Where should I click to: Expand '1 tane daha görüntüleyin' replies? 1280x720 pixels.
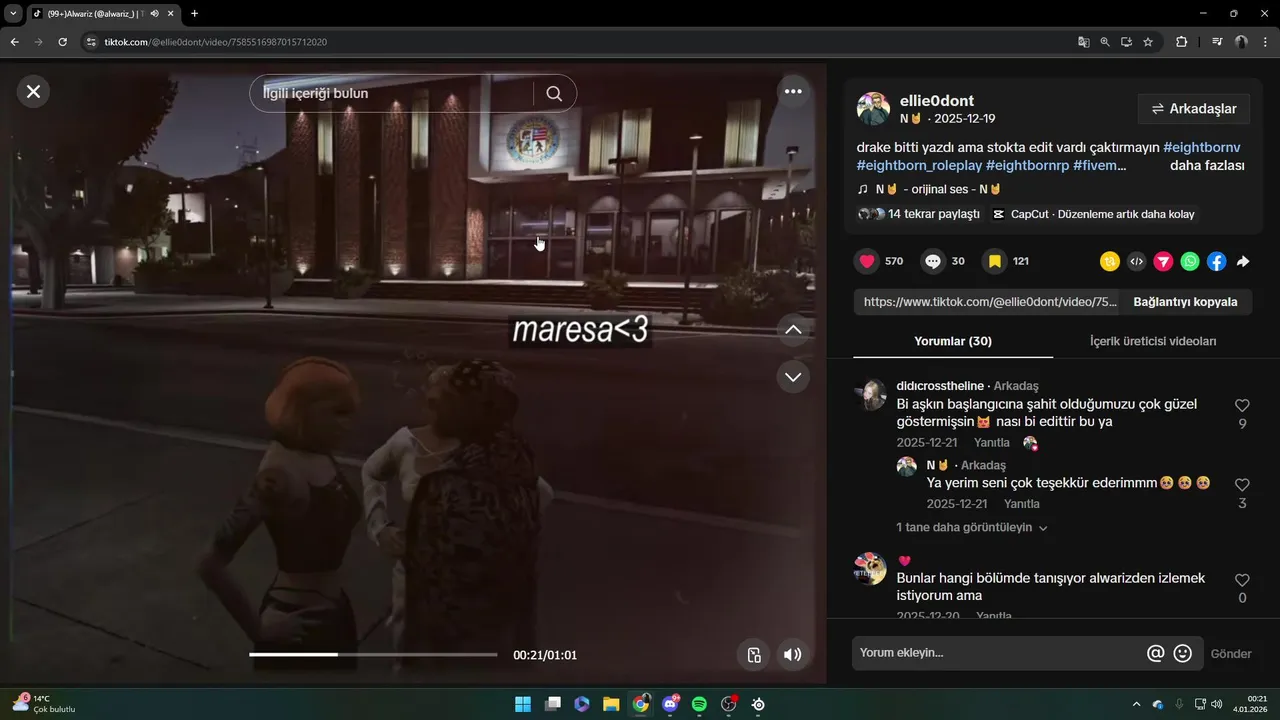(972, 527)
